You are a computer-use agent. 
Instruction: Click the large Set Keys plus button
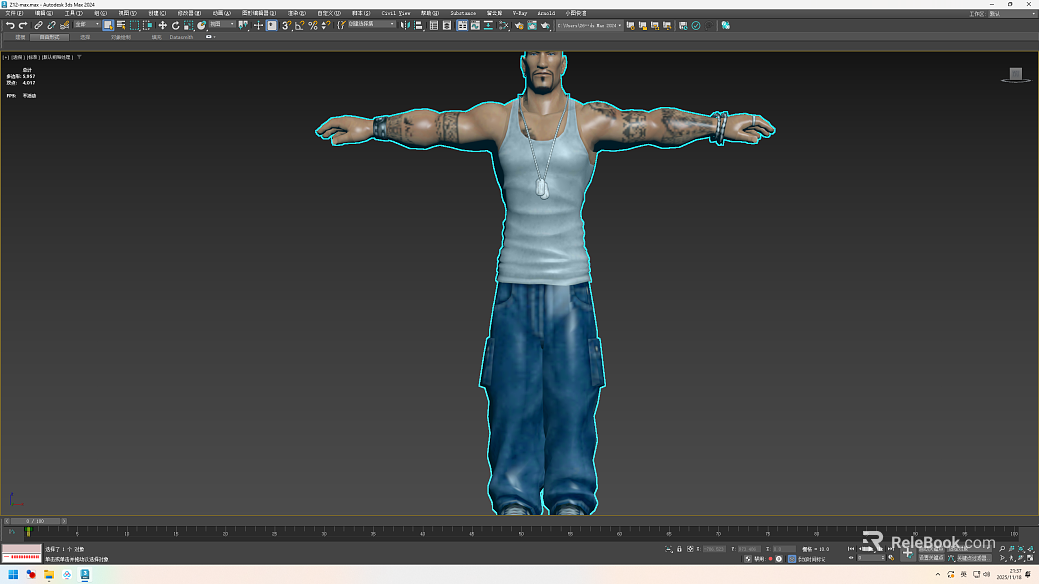click(908, 554)
